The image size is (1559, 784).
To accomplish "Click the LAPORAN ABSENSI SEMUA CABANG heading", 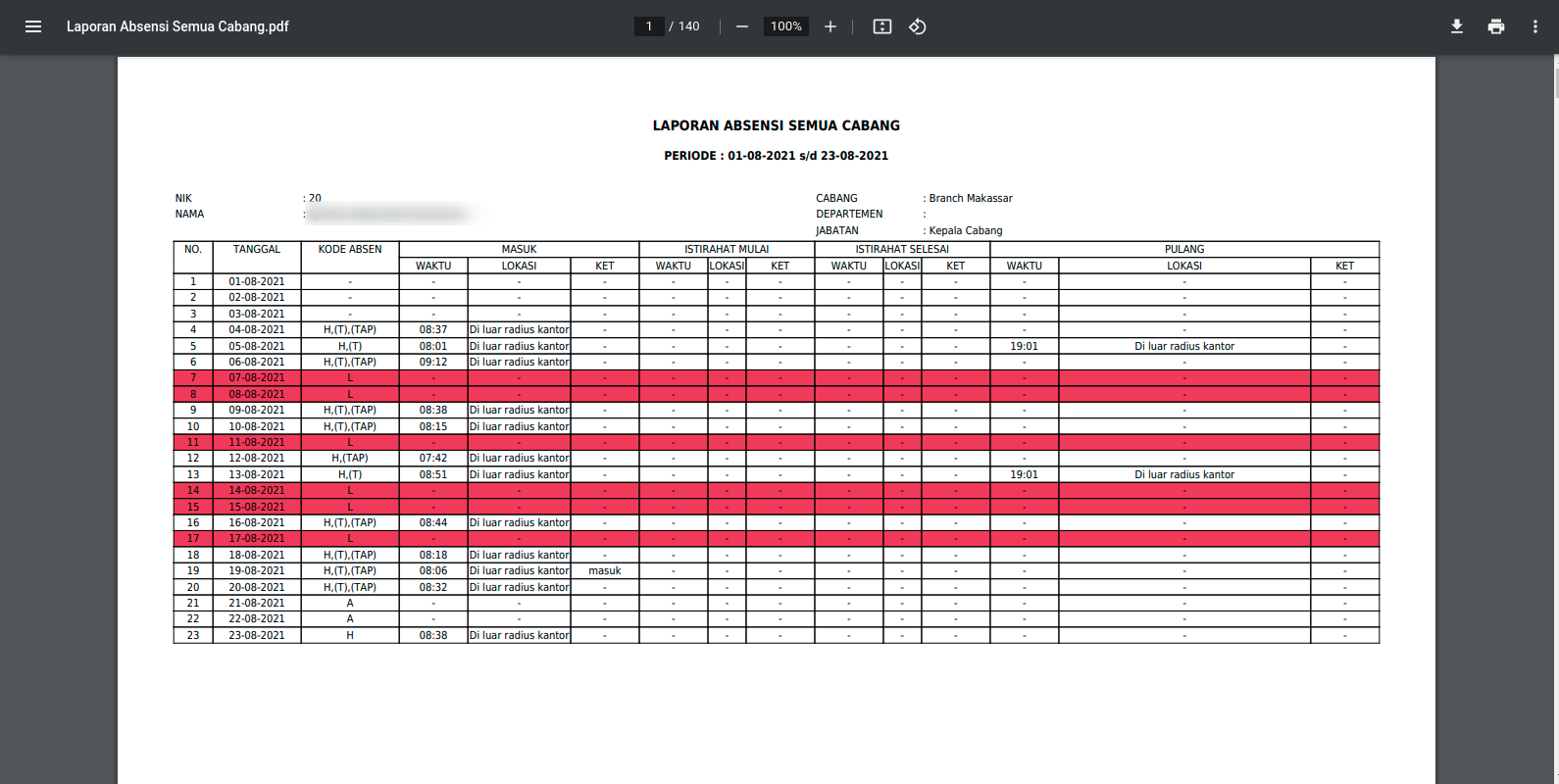I will pos(776,125).
